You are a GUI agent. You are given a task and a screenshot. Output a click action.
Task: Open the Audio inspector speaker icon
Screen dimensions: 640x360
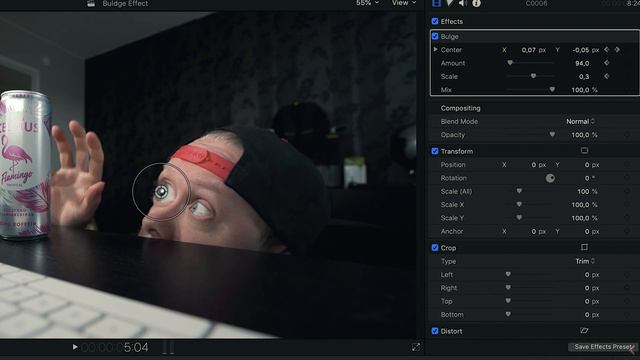click(x=462, y=3)
